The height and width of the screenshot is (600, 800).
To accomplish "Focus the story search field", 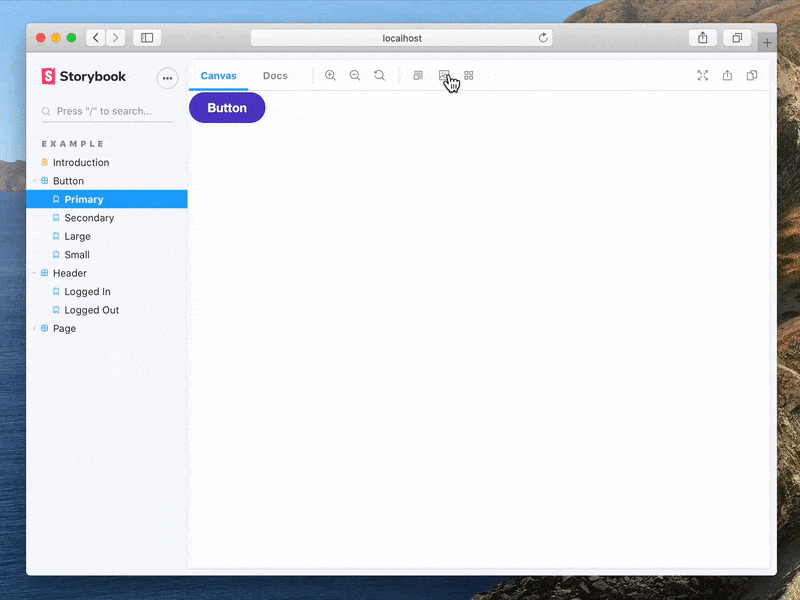I will (x=107, y=111).
